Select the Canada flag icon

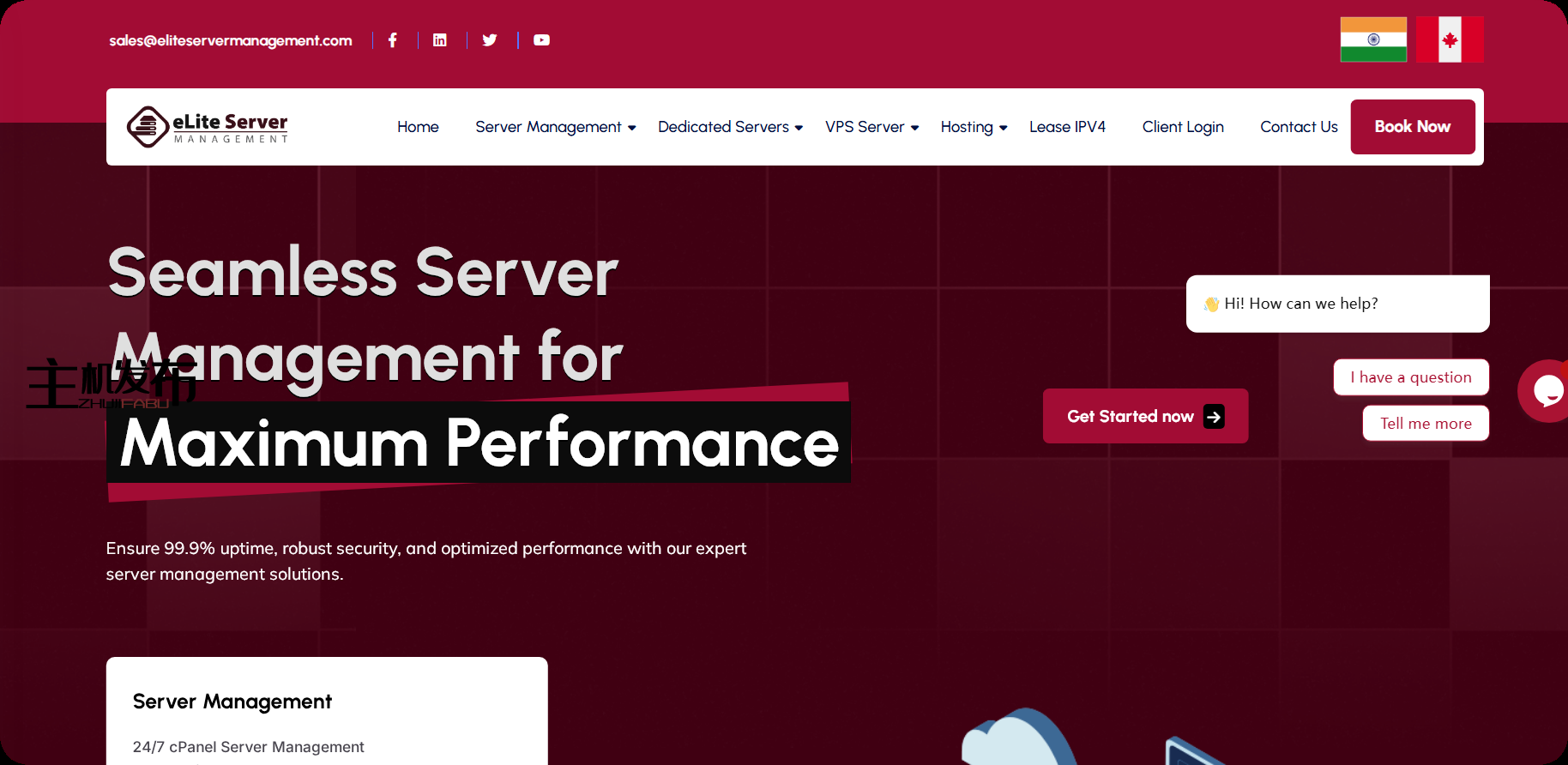[1450, 39]
